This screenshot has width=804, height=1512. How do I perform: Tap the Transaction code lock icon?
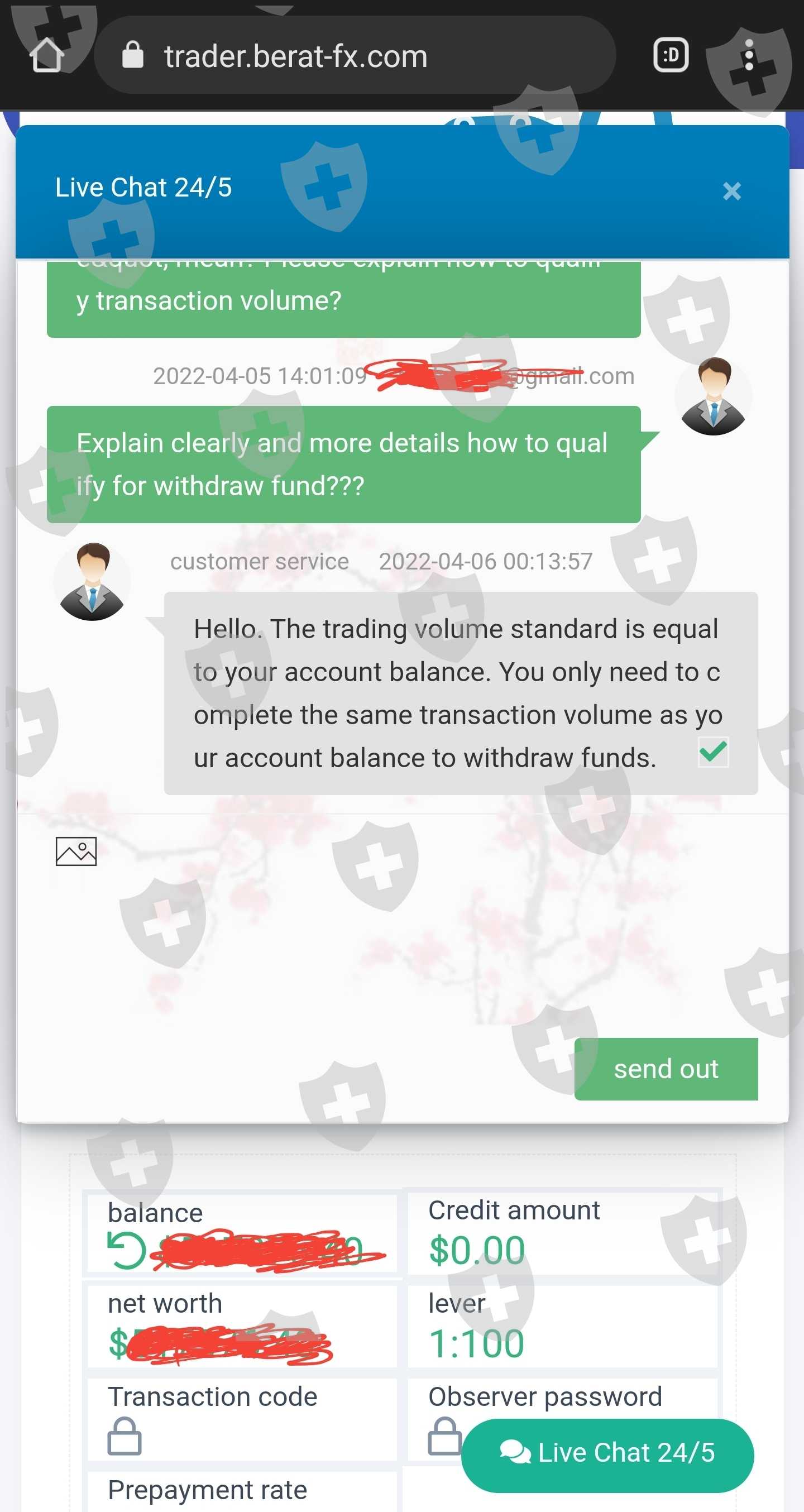click(125, 1436)
